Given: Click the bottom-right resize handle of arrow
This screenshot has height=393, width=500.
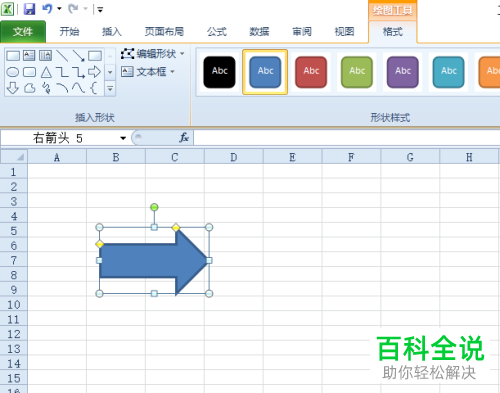Looking at the screenshot, I should (x=209, y=294).
